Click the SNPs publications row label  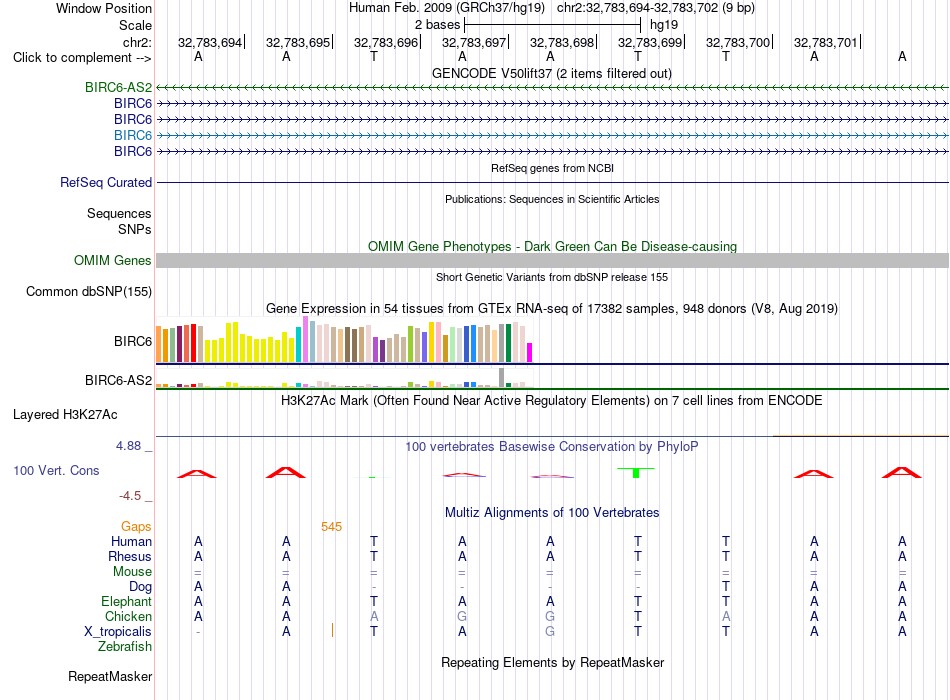click(135, 229)
